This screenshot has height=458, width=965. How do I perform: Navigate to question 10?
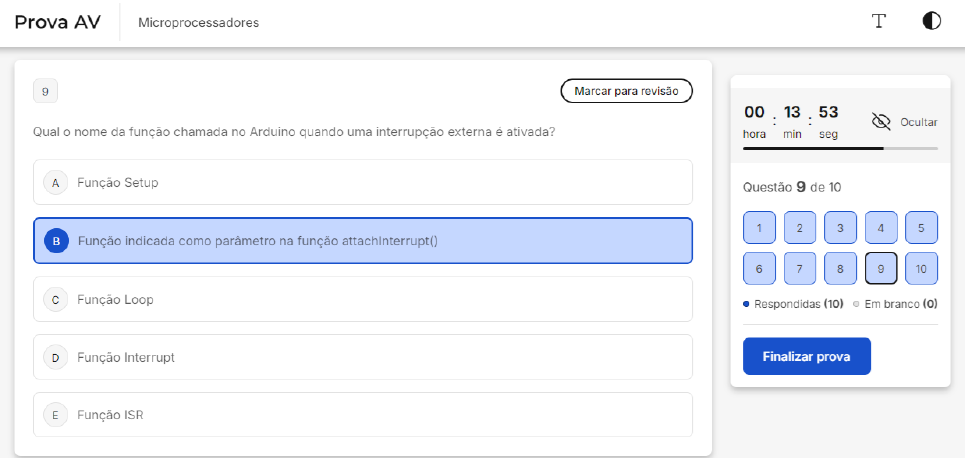click(921, 269)
